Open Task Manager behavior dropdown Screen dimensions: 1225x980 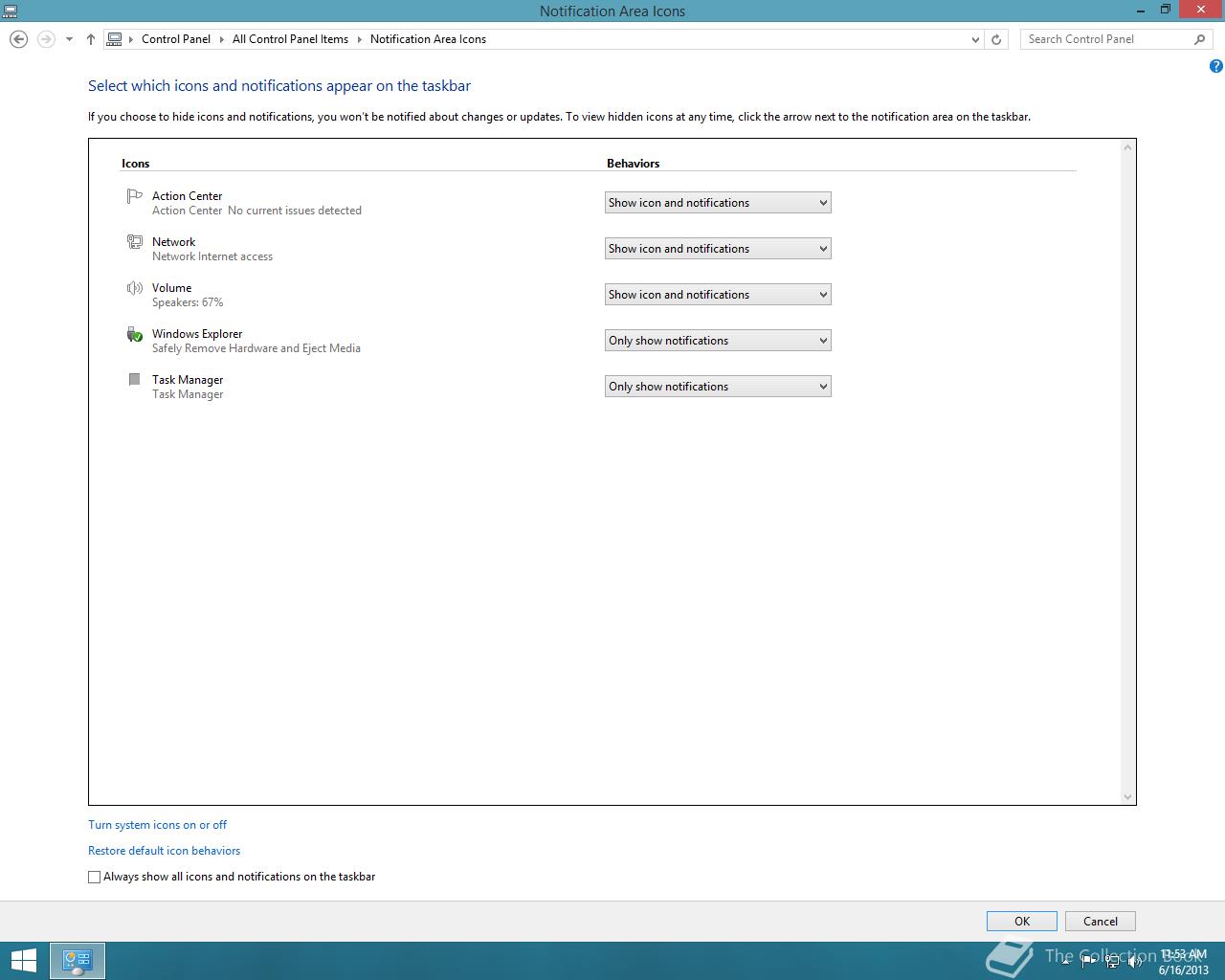718,387
